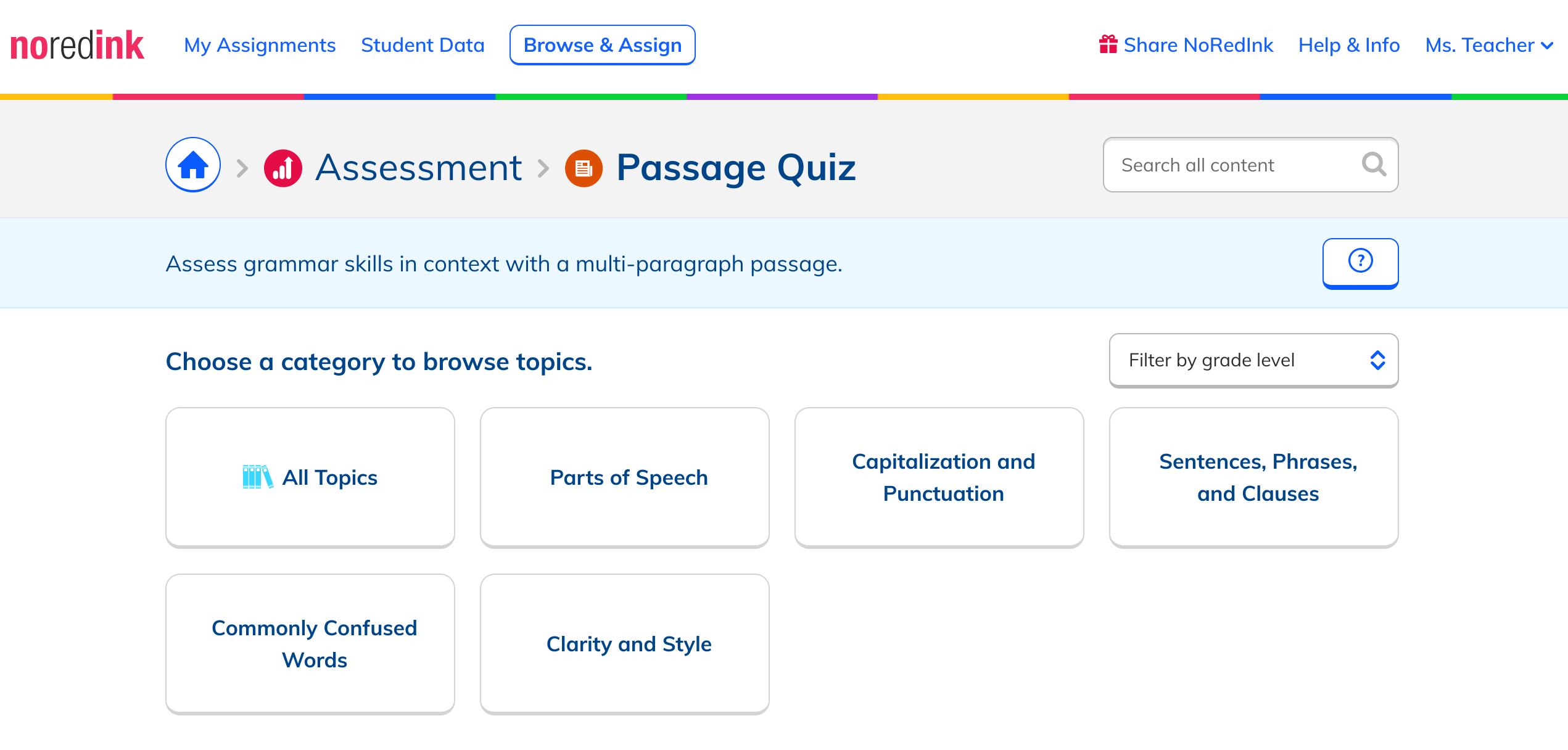The height and width of the screenshot is (750, 1568).
Task: Focus the Search all content field
Action: pos(1250,165)
